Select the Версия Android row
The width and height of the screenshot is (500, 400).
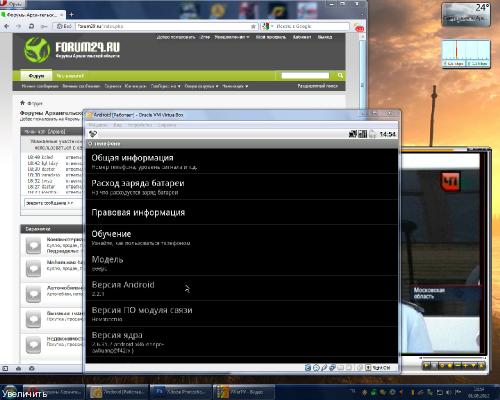tap(242, 288)
